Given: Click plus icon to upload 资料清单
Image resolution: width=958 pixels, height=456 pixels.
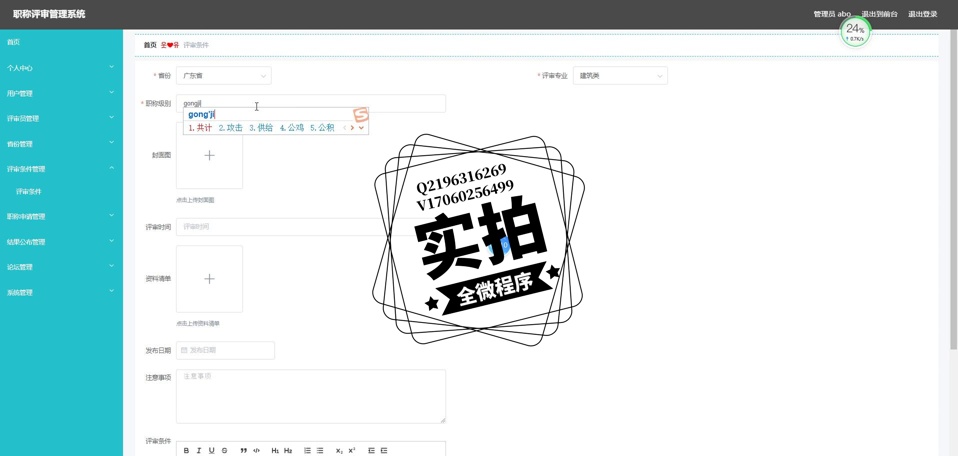Looking at the screenshot, I should pos(209,279).
